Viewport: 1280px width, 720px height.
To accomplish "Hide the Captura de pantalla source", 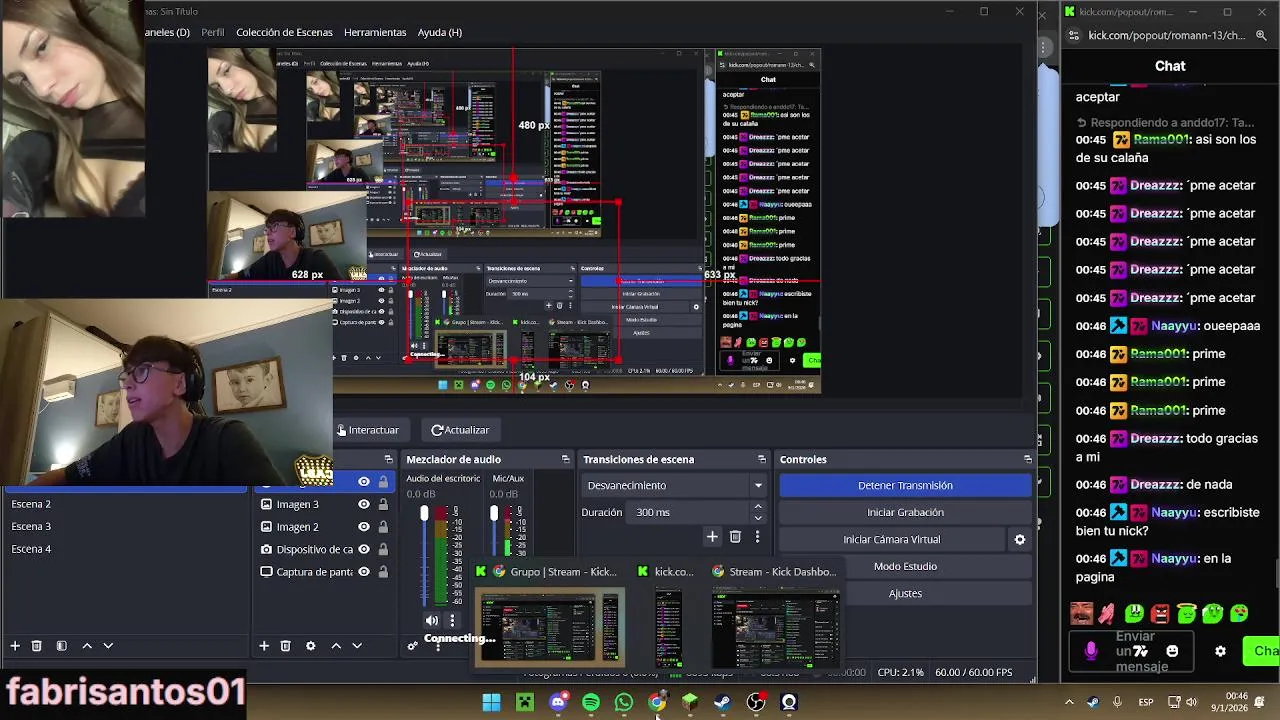I will (364, 572).
